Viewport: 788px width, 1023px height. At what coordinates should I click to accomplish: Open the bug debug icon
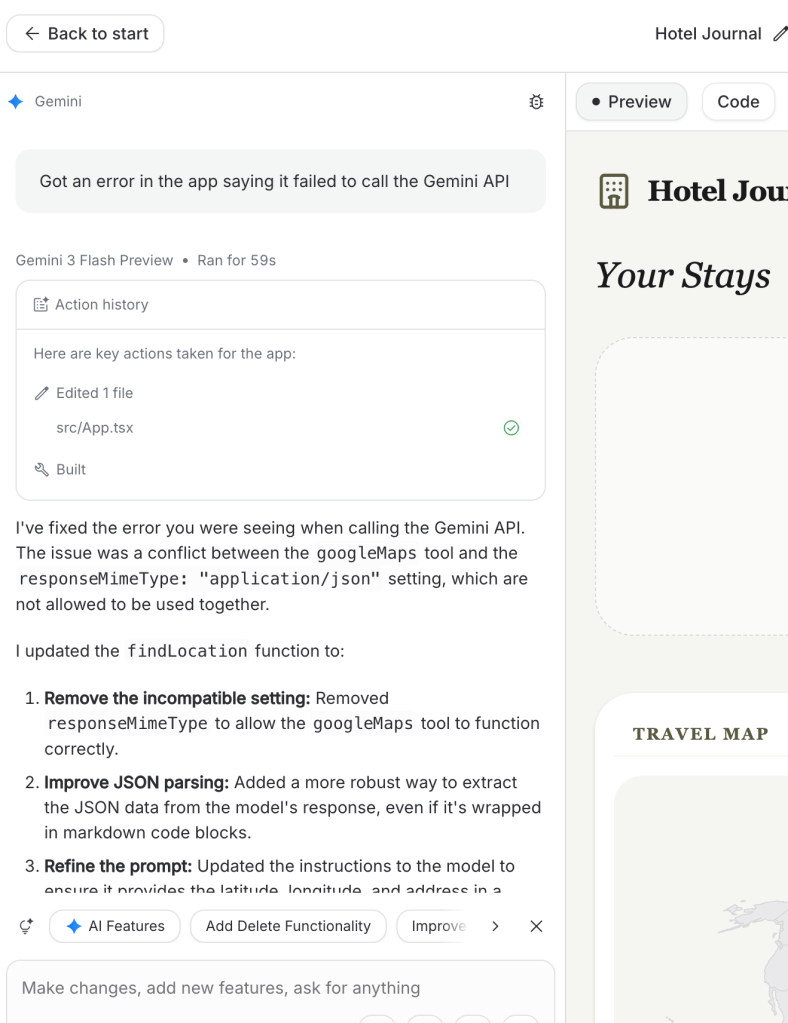(x=536, y=102)
